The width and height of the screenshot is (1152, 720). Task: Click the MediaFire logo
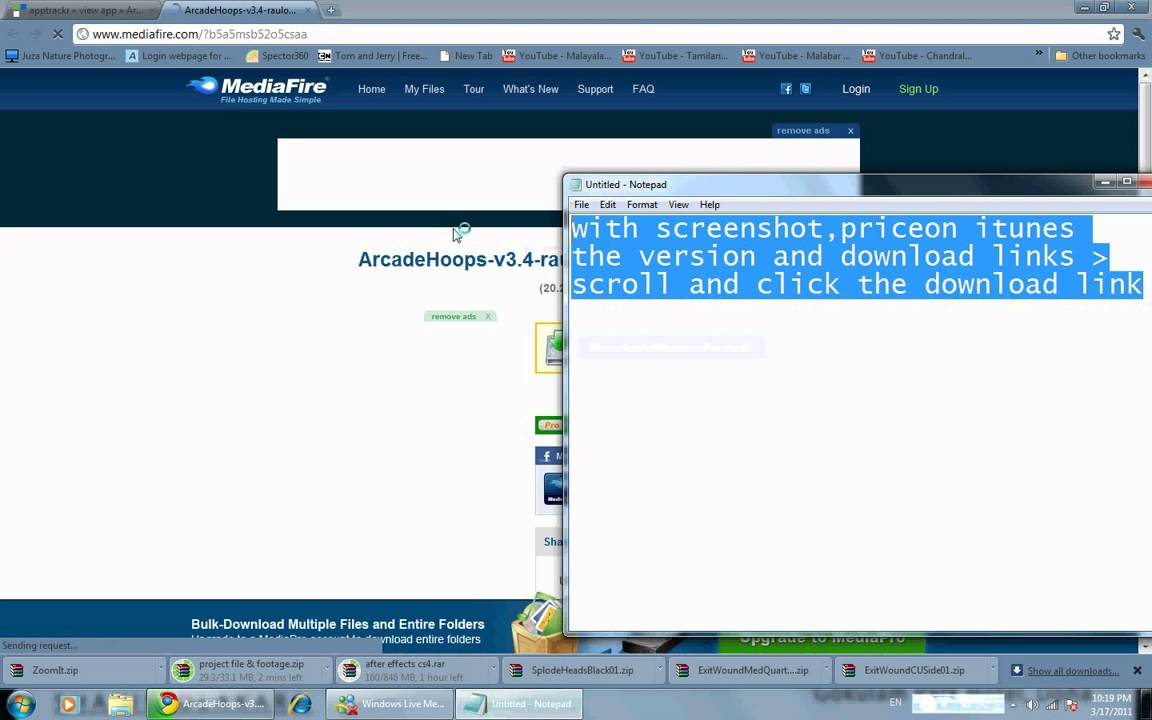point(257,90)
